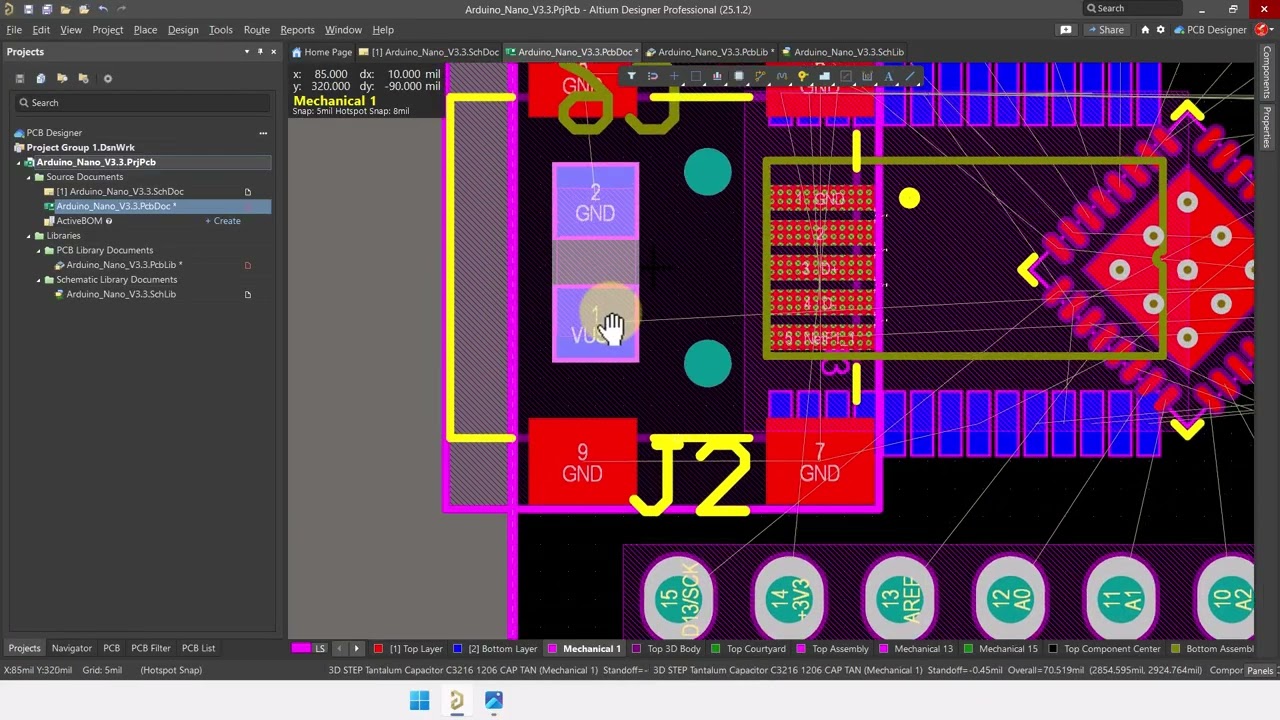Open the PCB List panel tab

point(198,648)
